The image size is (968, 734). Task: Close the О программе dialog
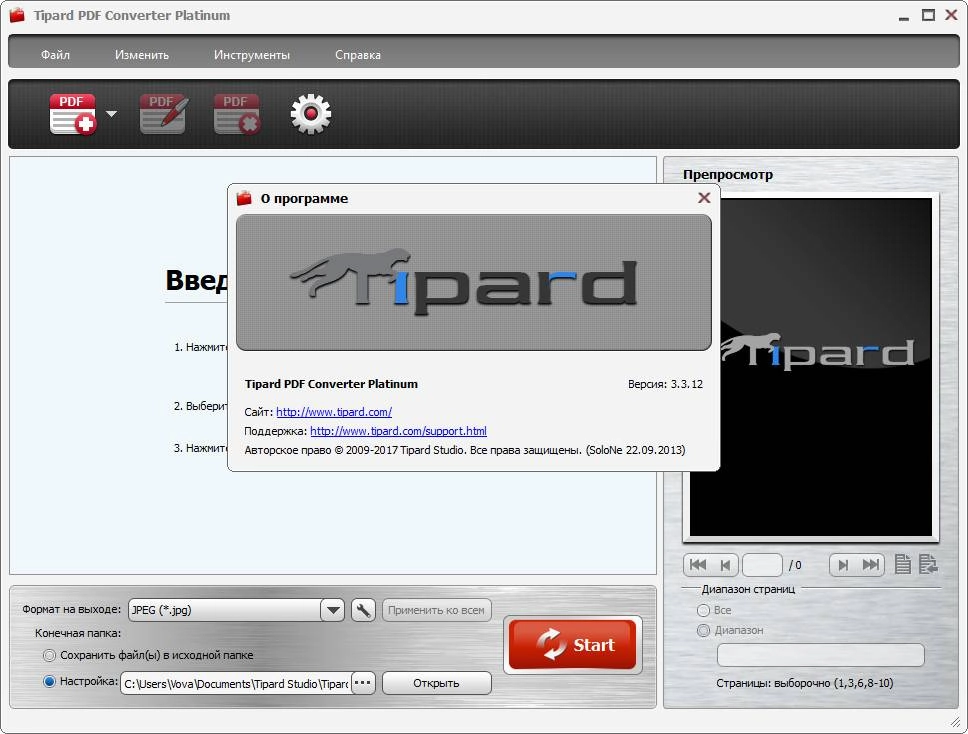[x=704, y=198]
